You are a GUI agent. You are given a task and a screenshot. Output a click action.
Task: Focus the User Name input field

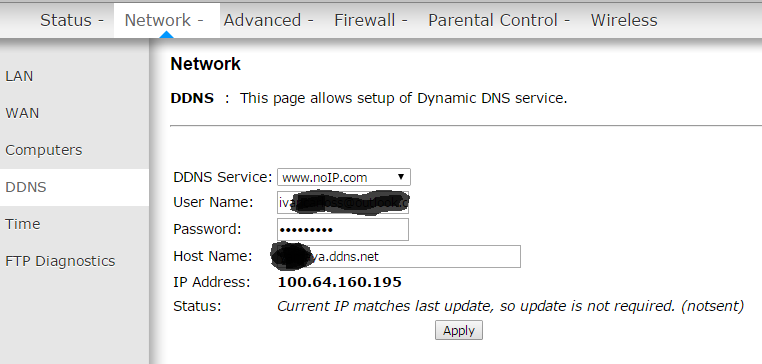click(x=343, y=203)
